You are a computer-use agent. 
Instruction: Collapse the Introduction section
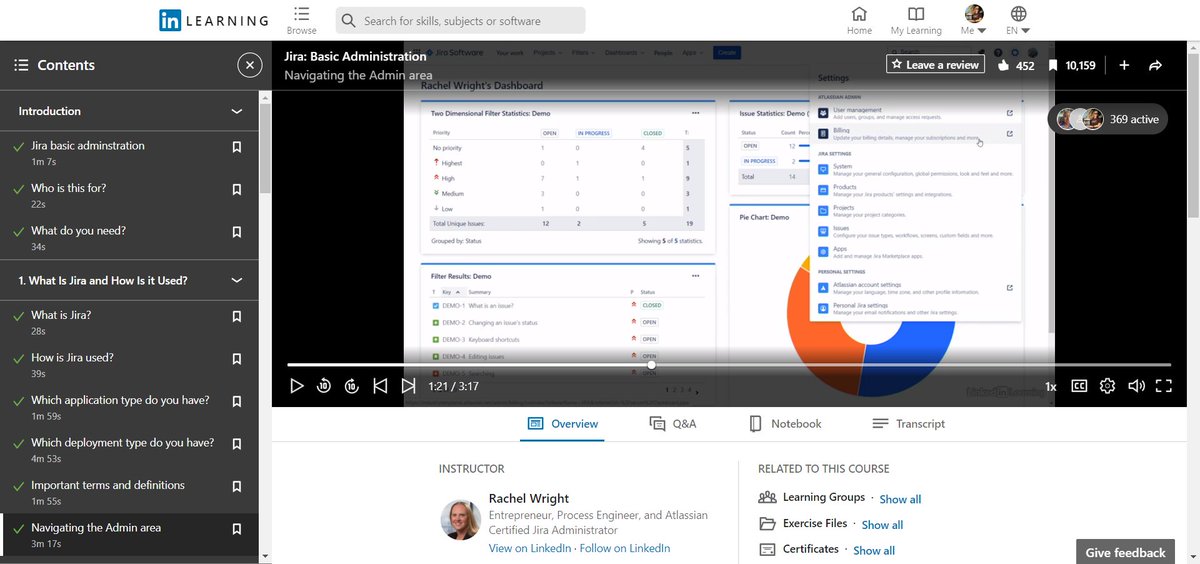[x=236, y=111]
